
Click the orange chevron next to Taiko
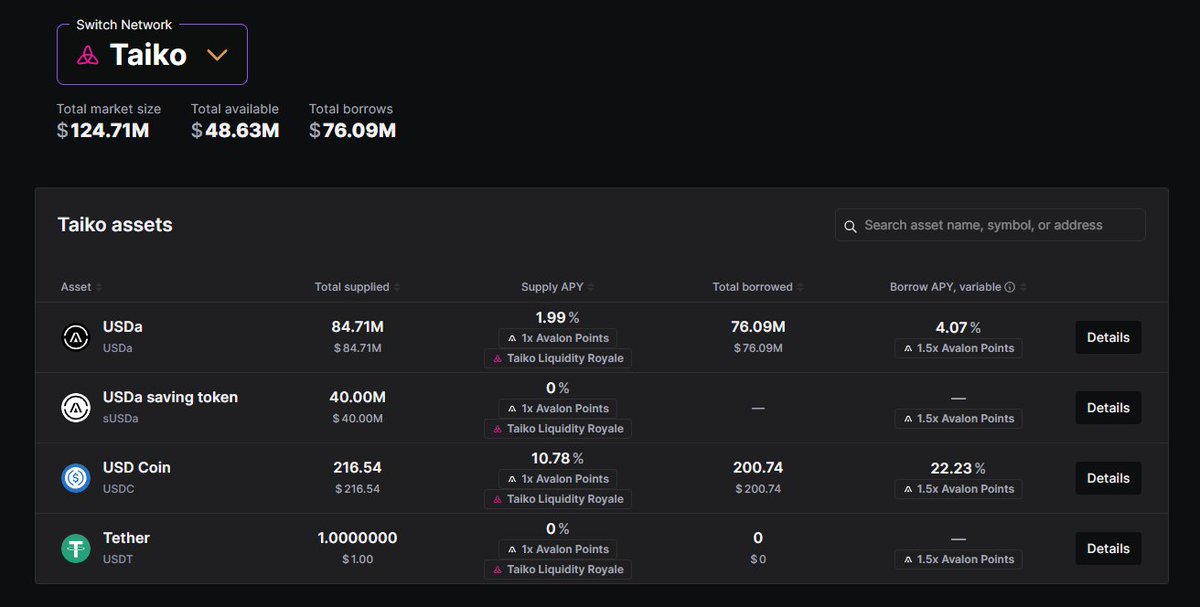217,55
